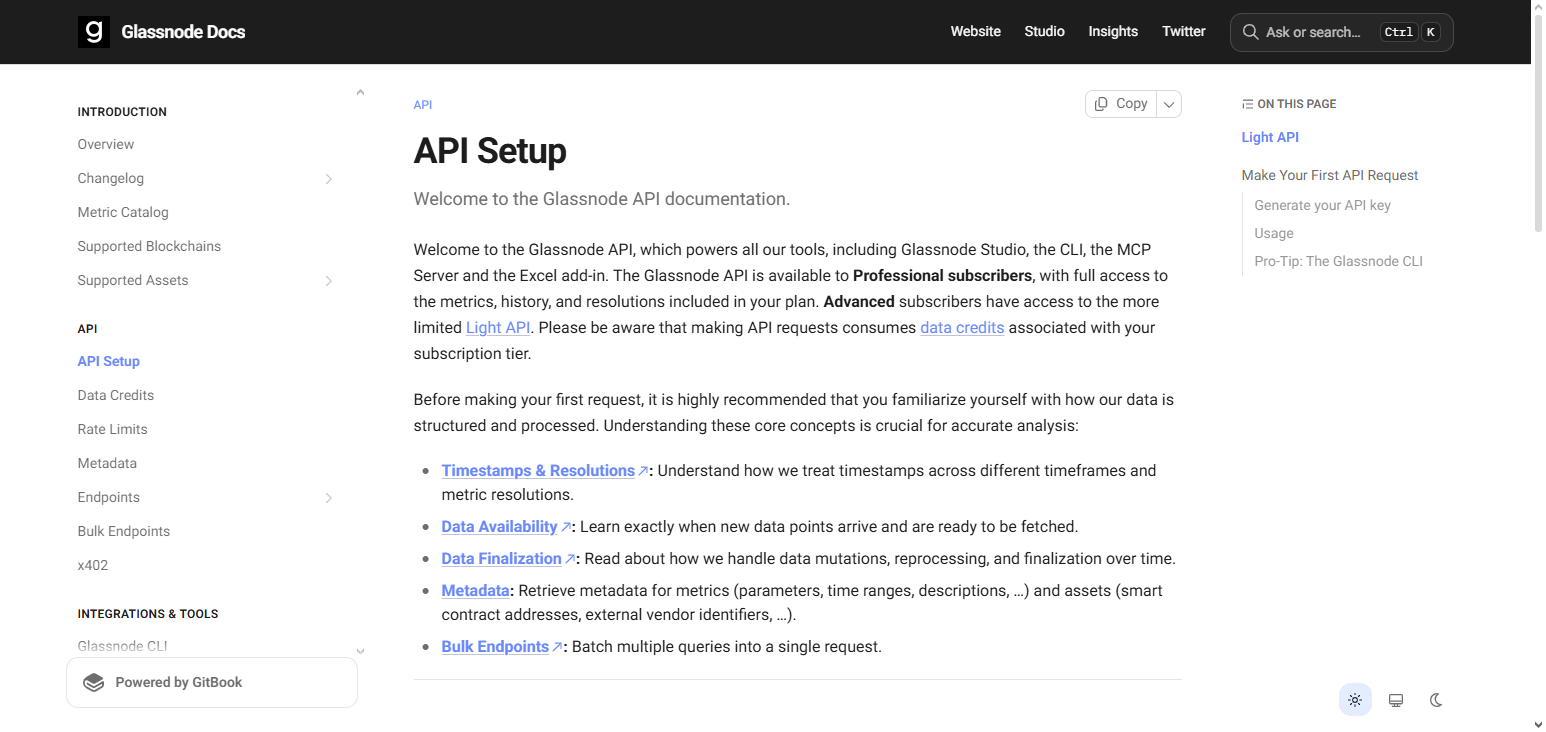1546x732 pixels.
Task: Click the Copy page button
Action: [1121, 104]
